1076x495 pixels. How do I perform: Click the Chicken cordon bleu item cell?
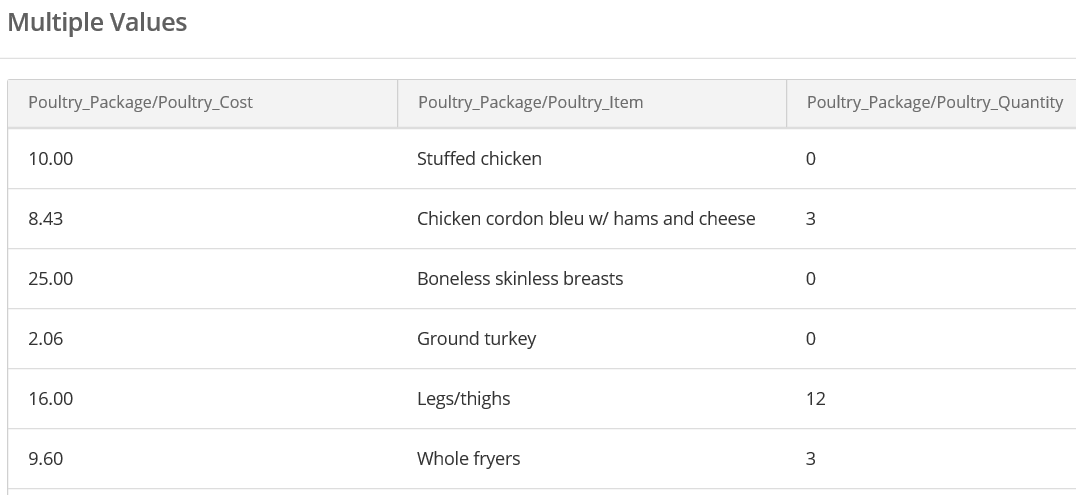[x=586, y=218]
